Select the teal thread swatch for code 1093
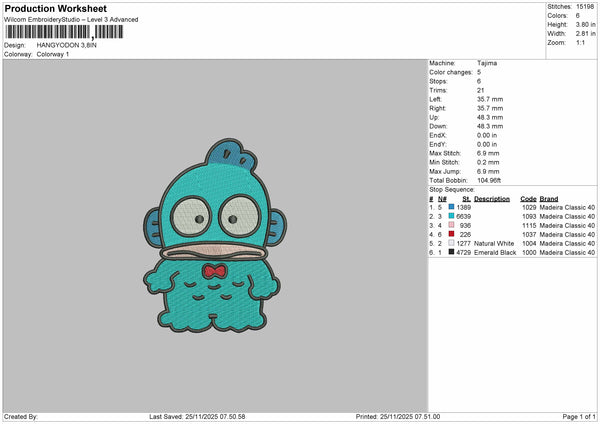 pos(452,216)
